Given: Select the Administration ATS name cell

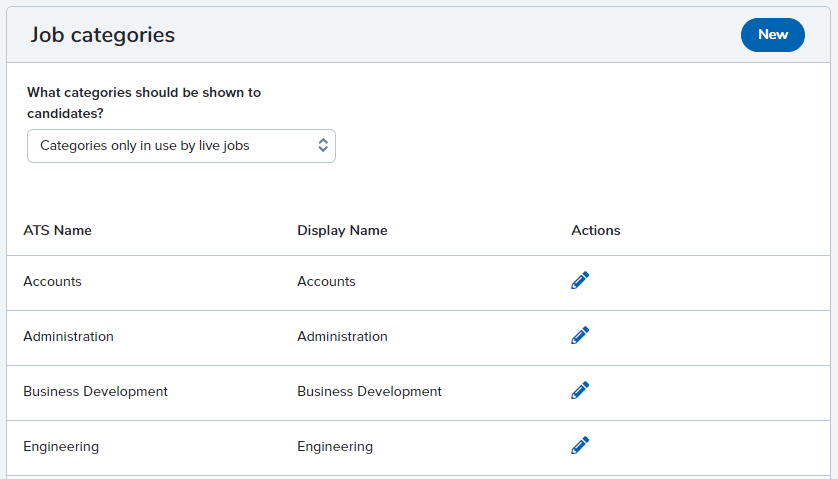Looking at the screenshot, I should pos(68,337).
